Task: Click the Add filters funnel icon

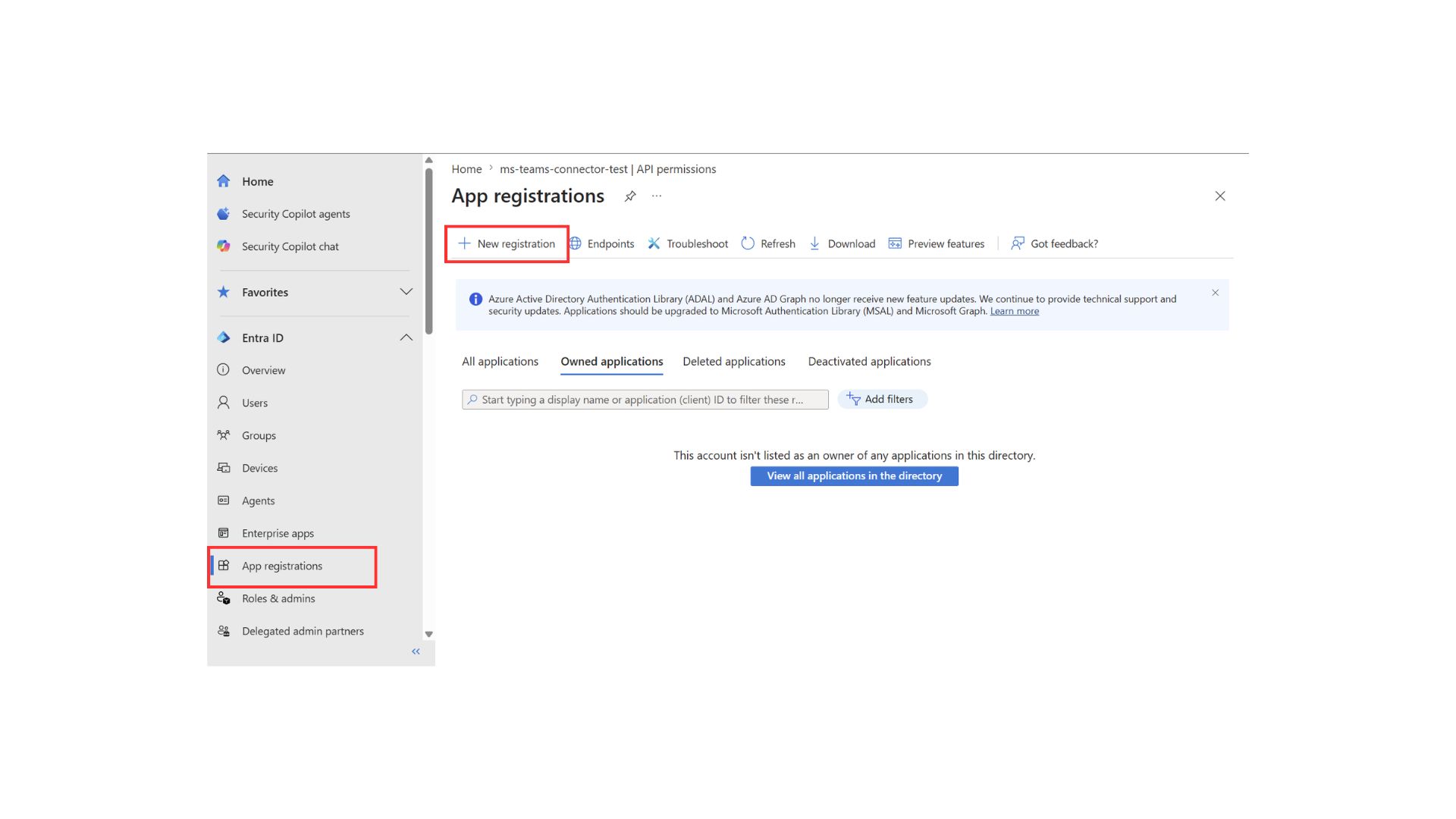Action: [x=853, y=399]
